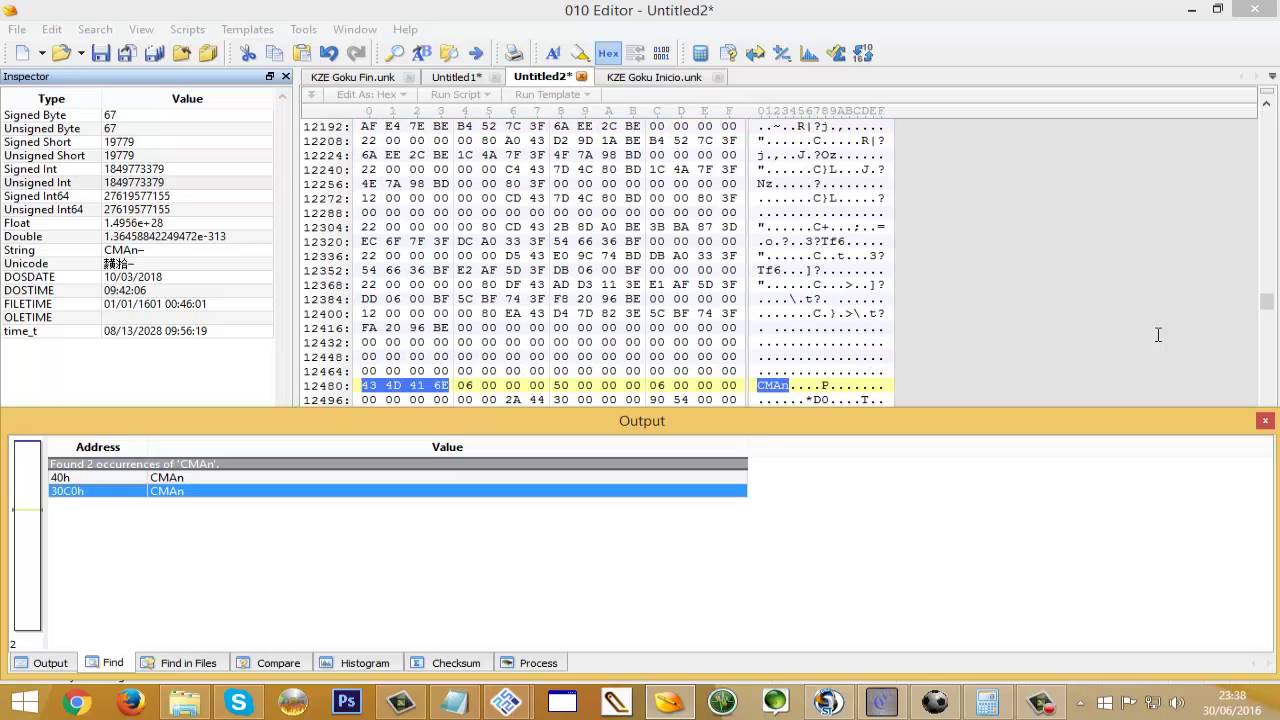
Task: Click the binary 0100 0001 view icon
Action: [x=661, y=53]
